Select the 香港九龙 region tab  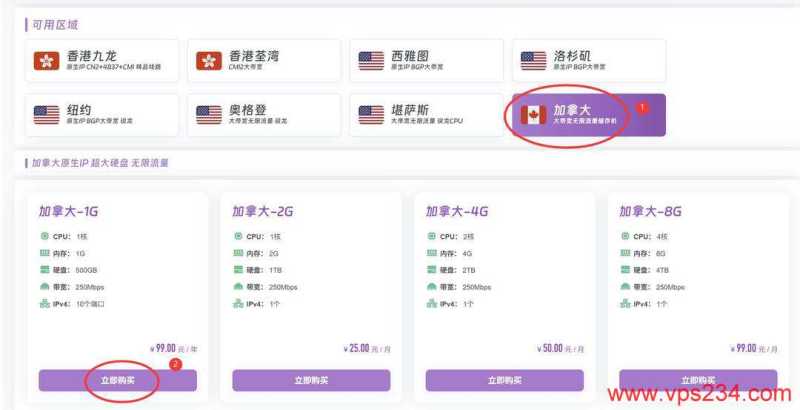102,61
